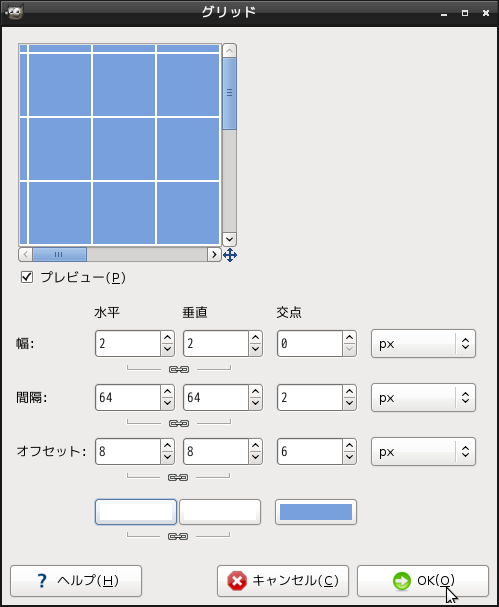Click the horizontal spacing field showing 64
499x607 pixels.
(128, 398)
